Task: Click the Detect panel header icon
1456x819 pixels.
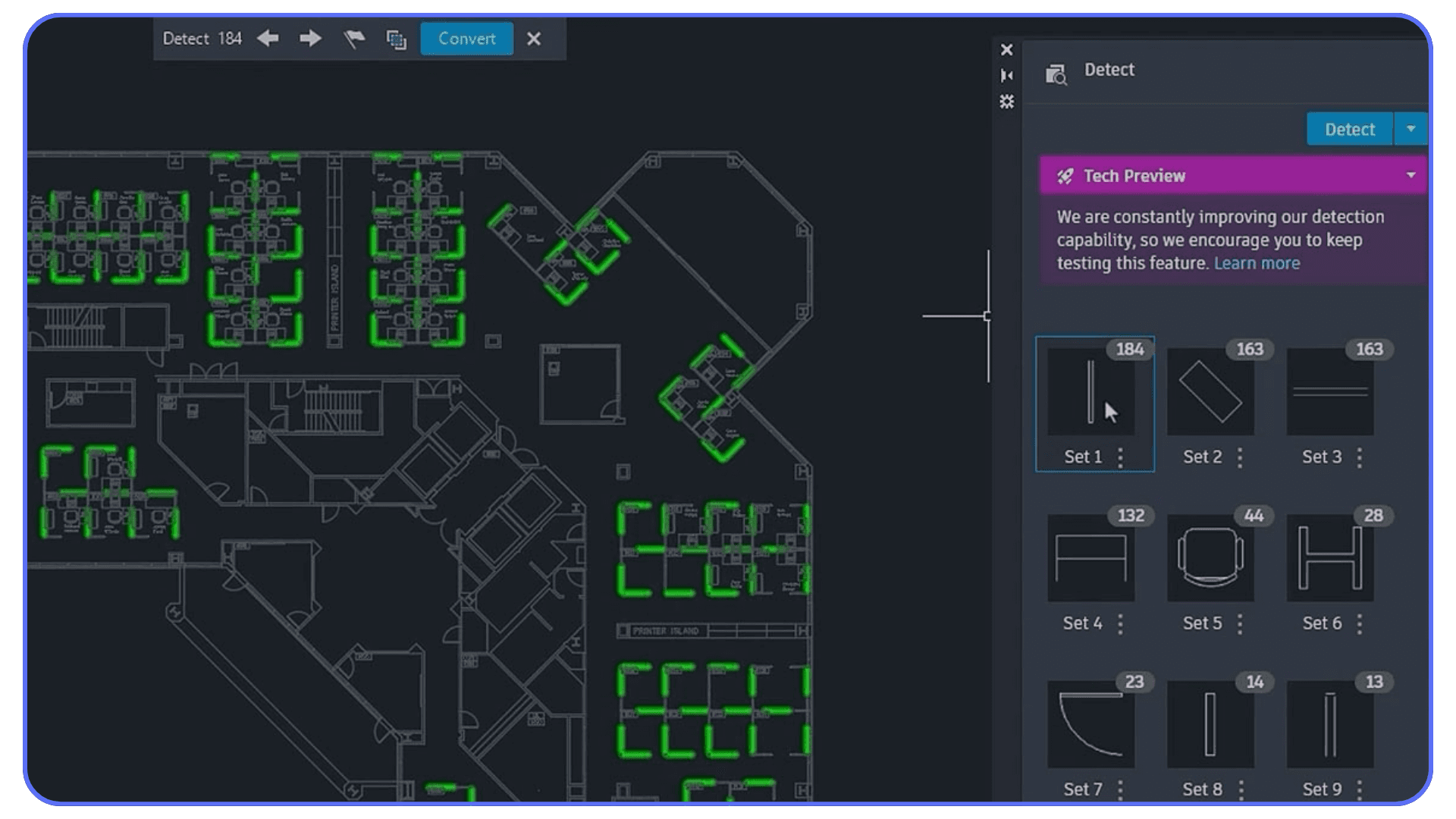Action: (x=1056, y=74)
